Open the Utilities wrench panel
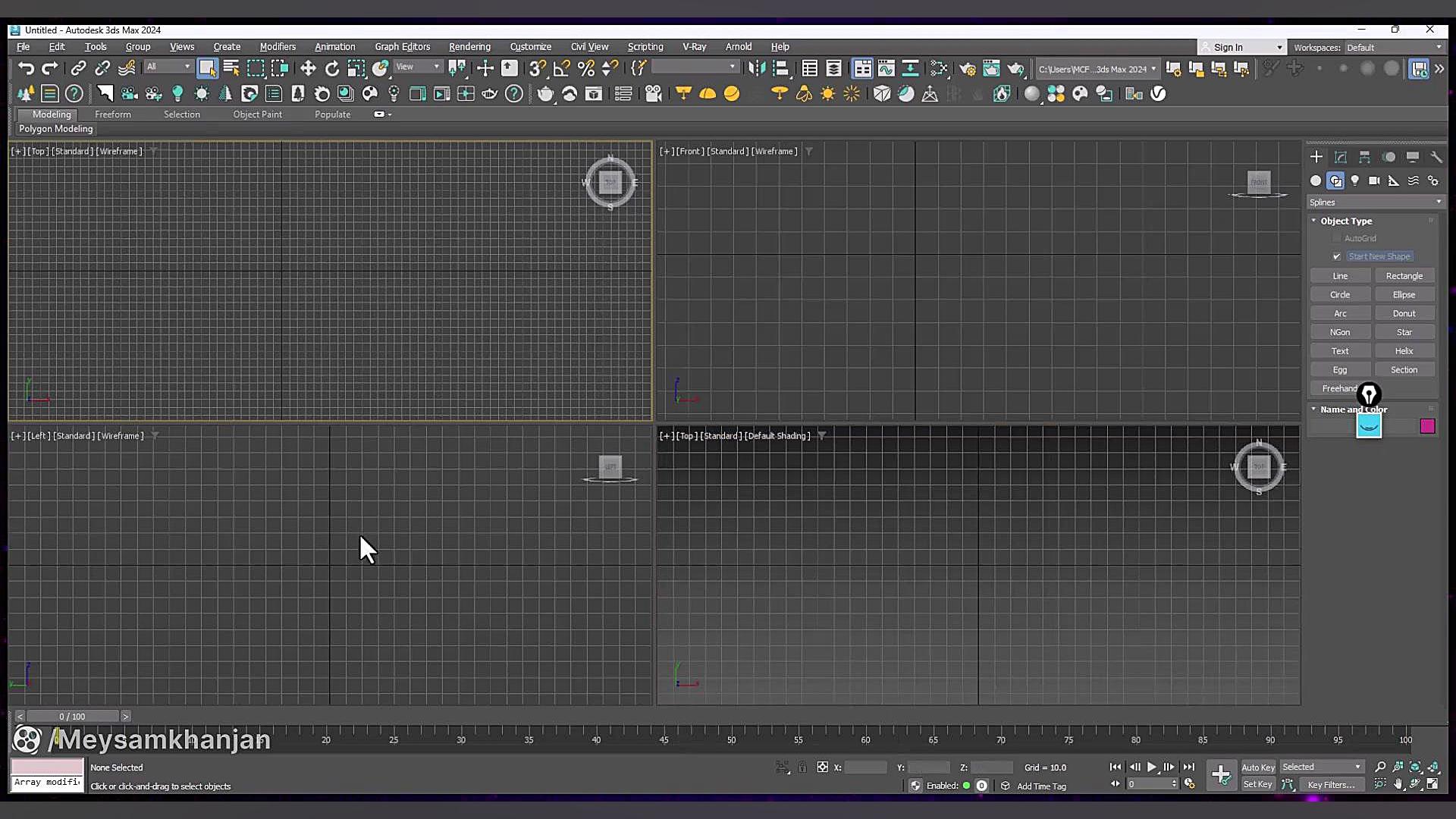The image size is (1456, 819). tap(1436, 157)
